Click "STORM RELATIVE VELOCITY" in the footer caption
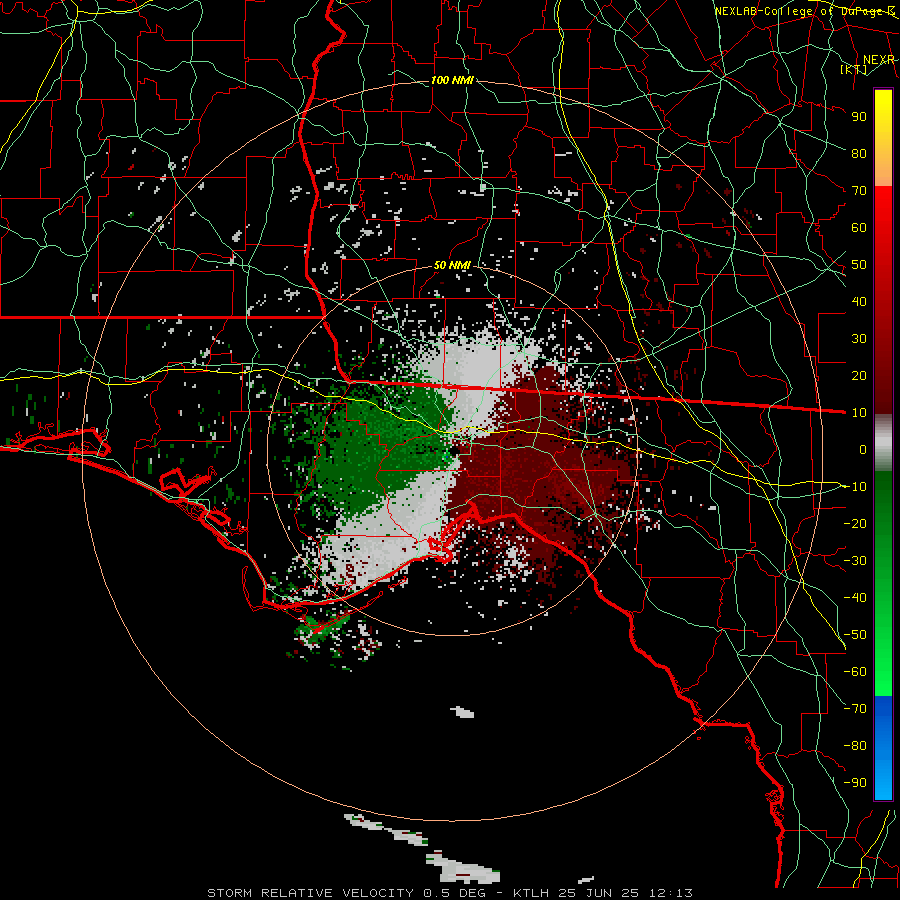This screenshot has height=900, width=900. 310,893
